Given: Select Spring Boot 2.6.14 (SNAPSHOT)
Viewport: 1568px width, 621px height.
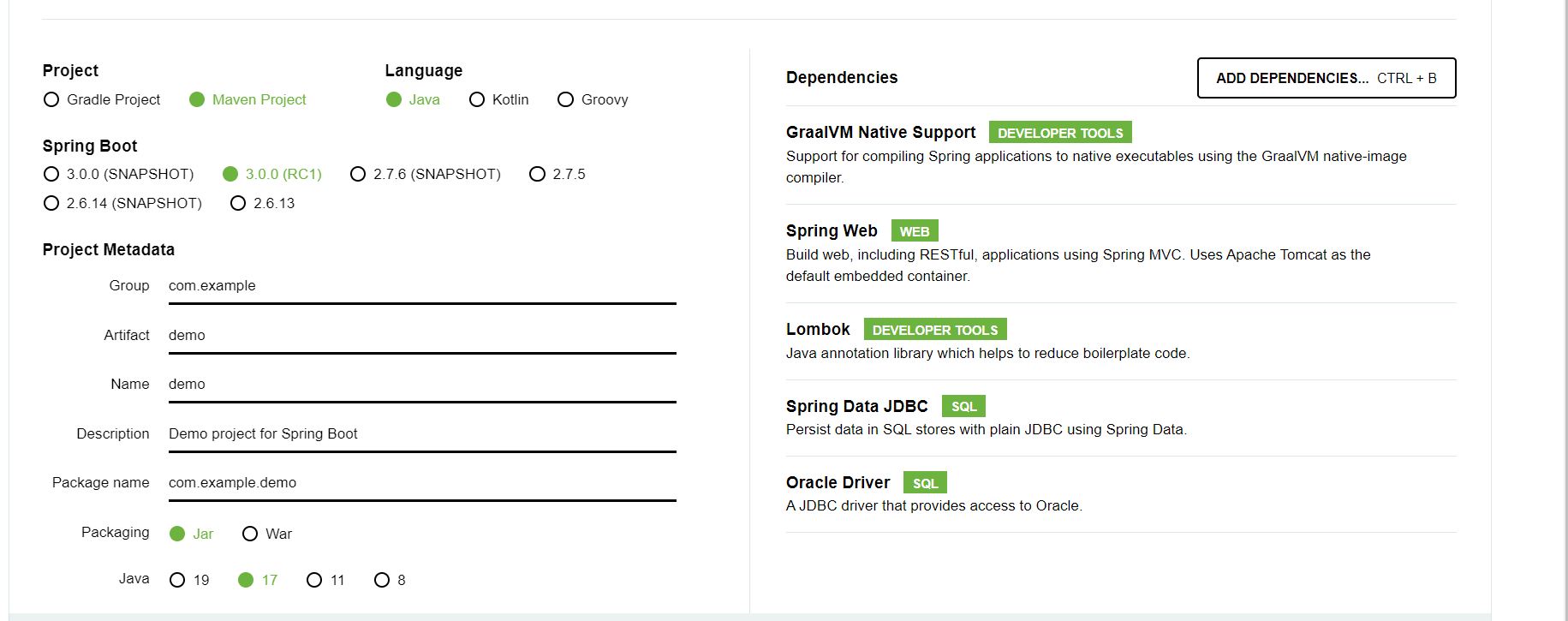Looking at the screenshot, I should (122, 203).
